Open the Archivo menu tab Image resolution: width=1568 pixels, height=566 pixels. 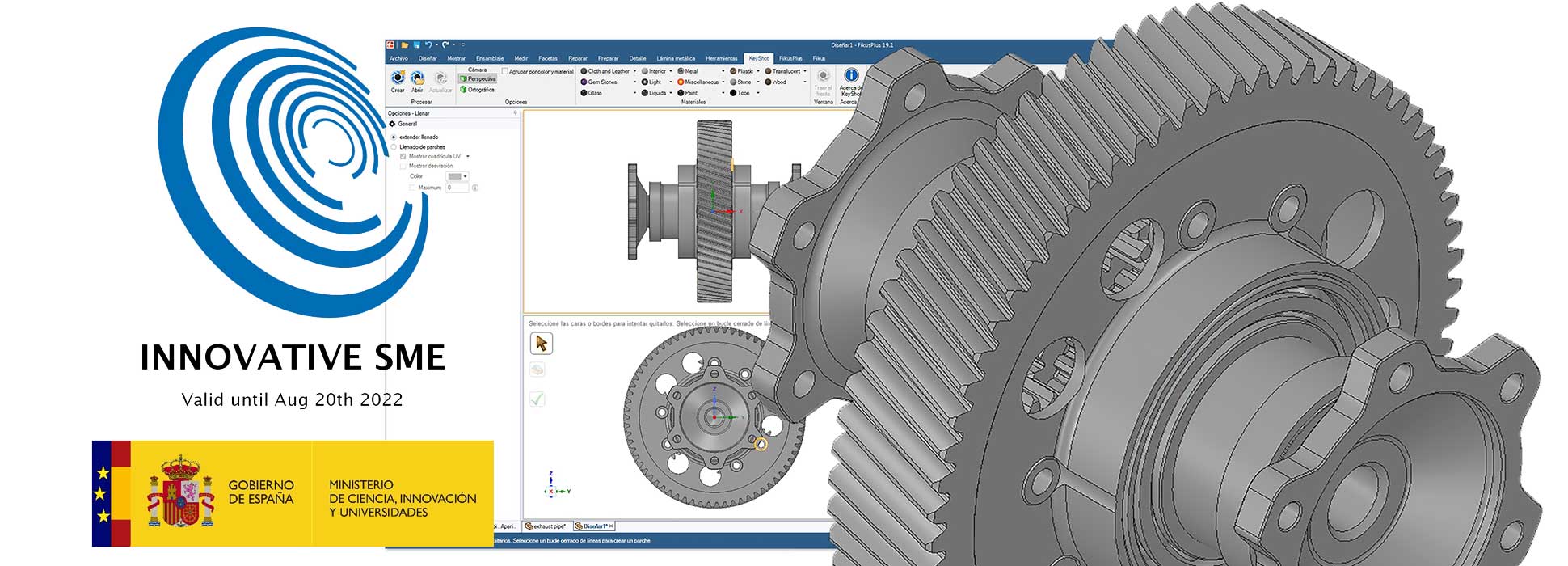398,58
